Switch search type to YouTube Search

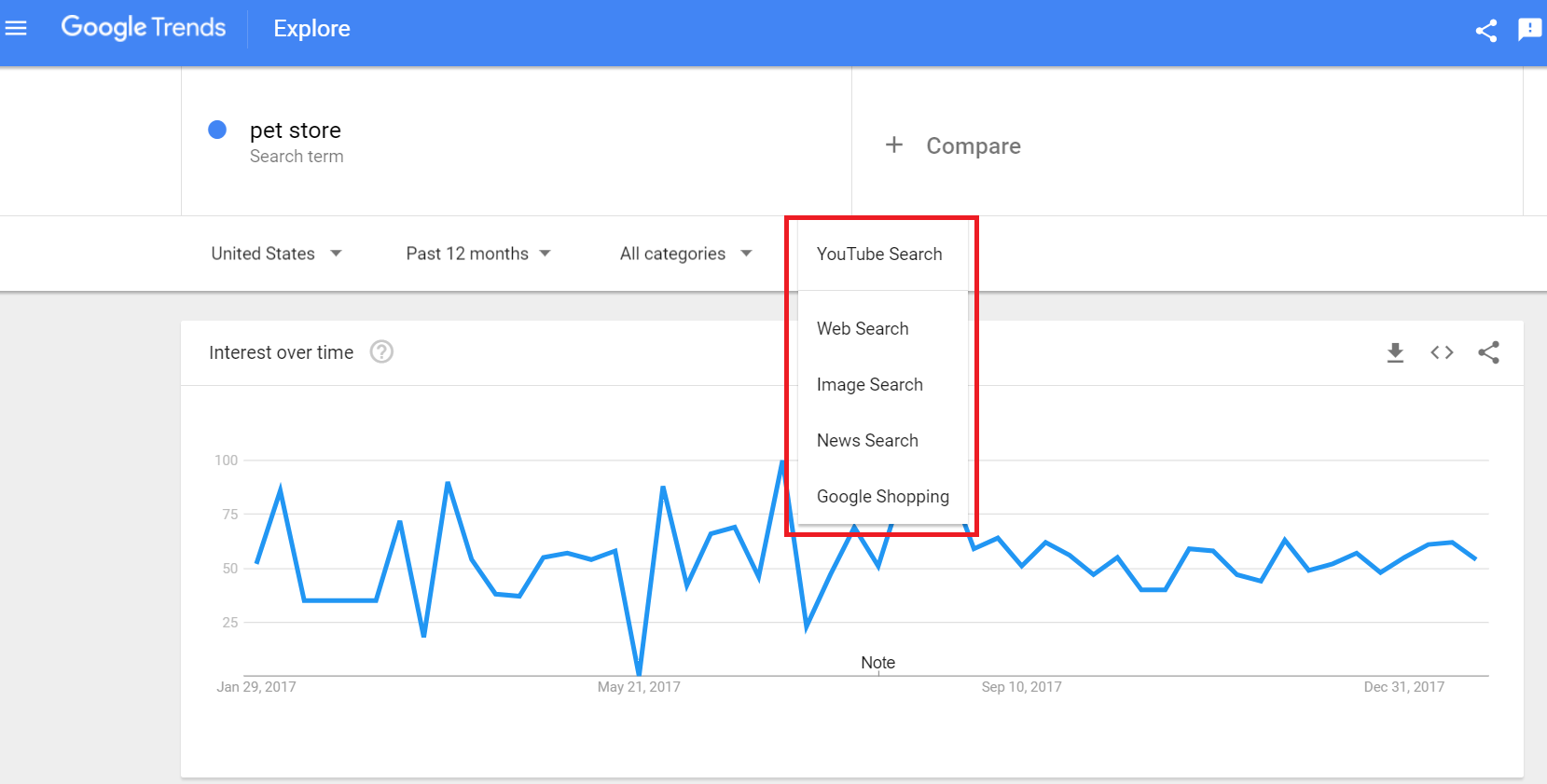(878, 254)
